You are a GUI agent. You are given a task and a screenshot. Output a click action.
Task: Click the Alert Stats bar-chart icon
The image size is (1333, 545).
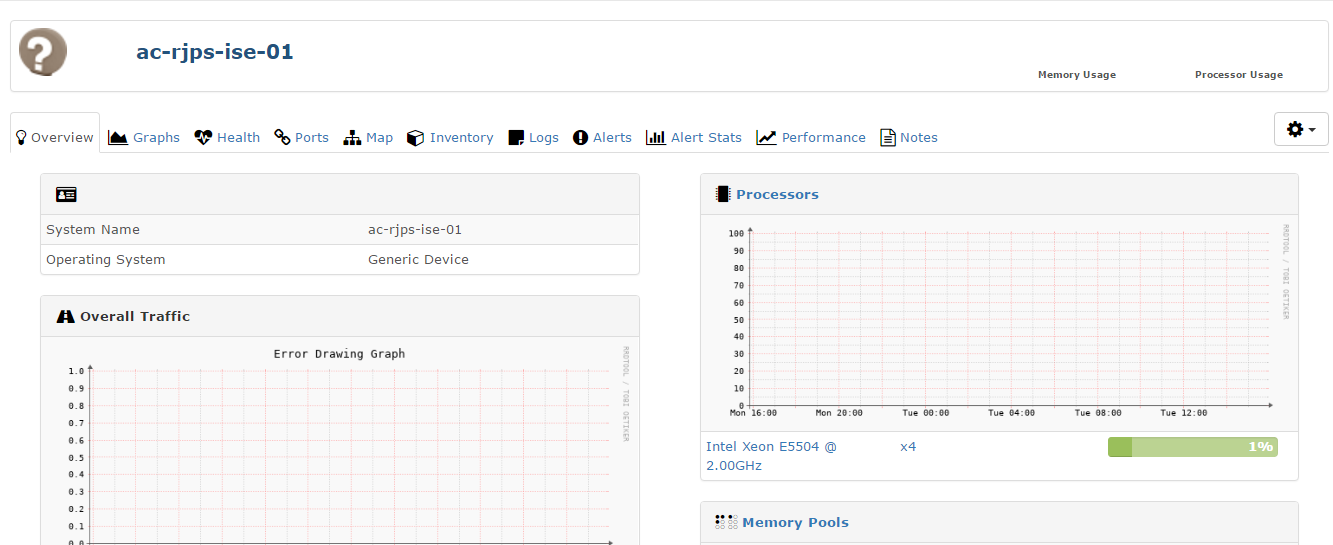pos(656,137)
